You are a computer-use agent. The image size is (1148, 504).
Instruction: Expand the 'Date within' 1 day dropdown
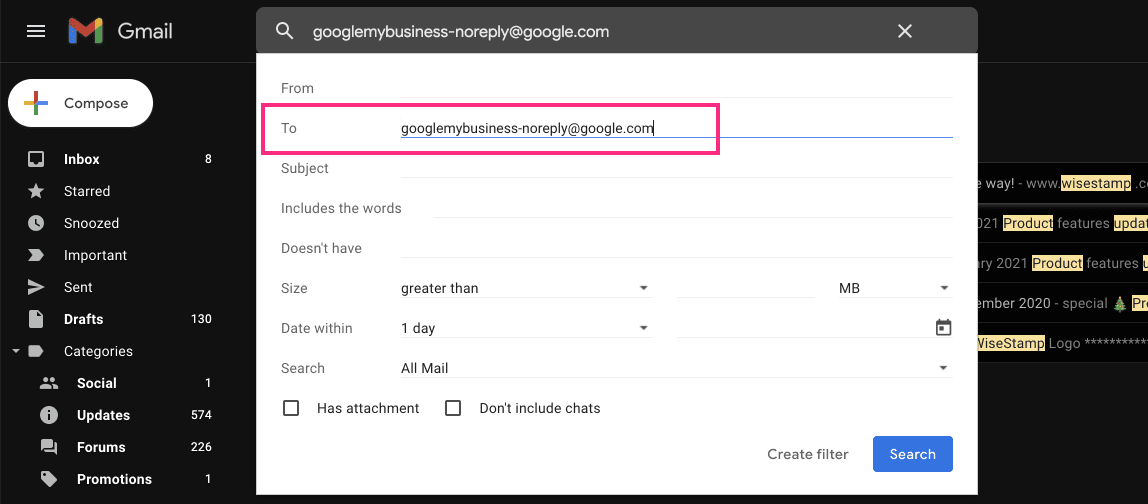[525, 328]
